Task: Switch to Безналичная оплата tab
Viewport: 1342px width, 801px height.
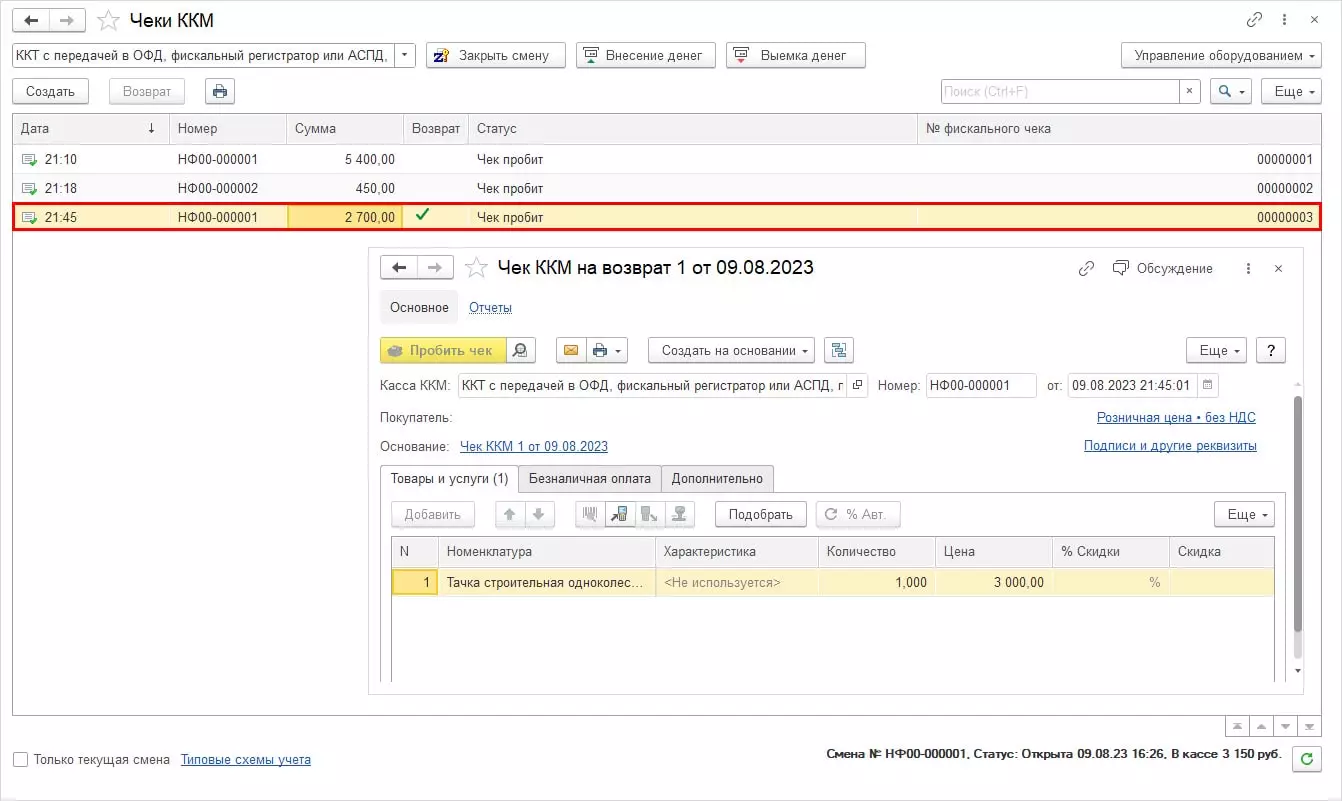Action: pos(589,478)
